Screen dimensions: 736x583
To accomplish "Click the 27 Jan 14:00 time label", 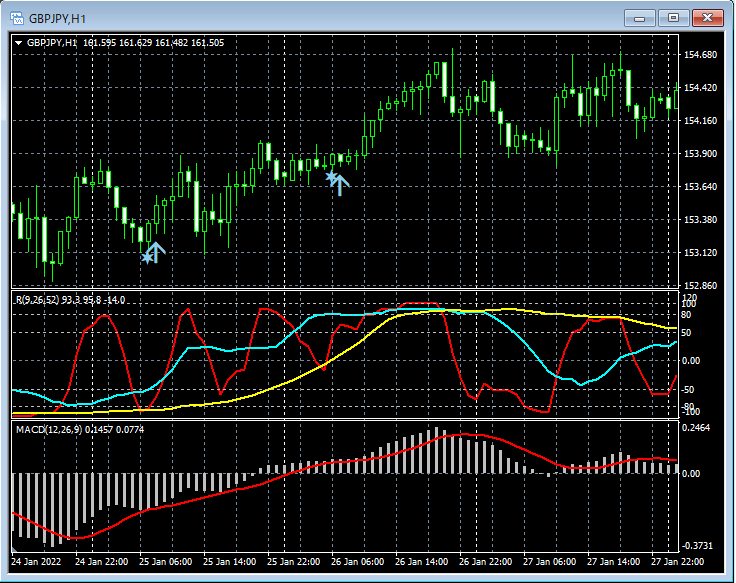I will (x=613, y=562).
